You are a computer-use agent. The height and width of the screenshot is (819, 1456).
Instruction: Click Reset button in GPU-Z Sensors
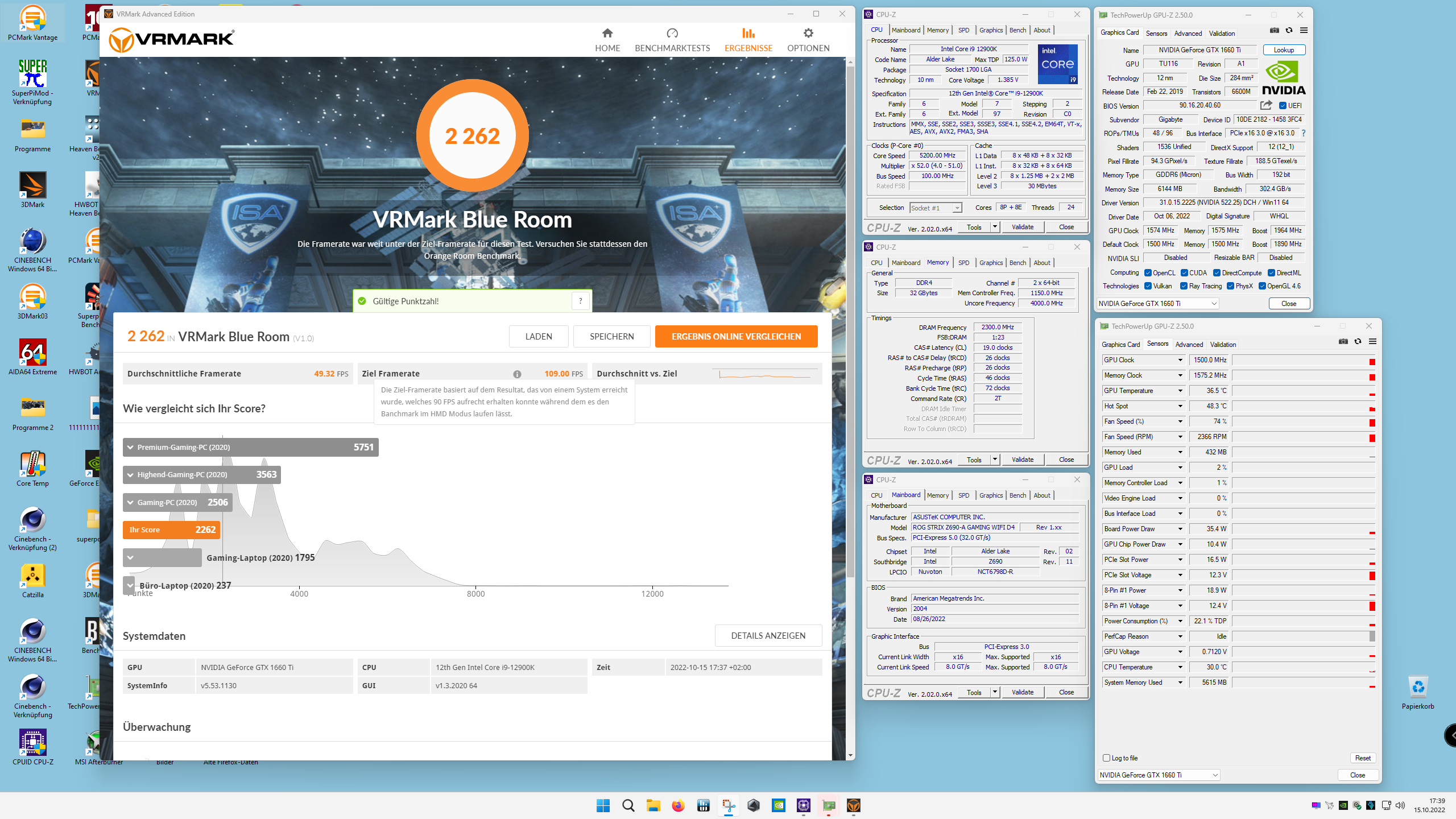point(1363,758)
